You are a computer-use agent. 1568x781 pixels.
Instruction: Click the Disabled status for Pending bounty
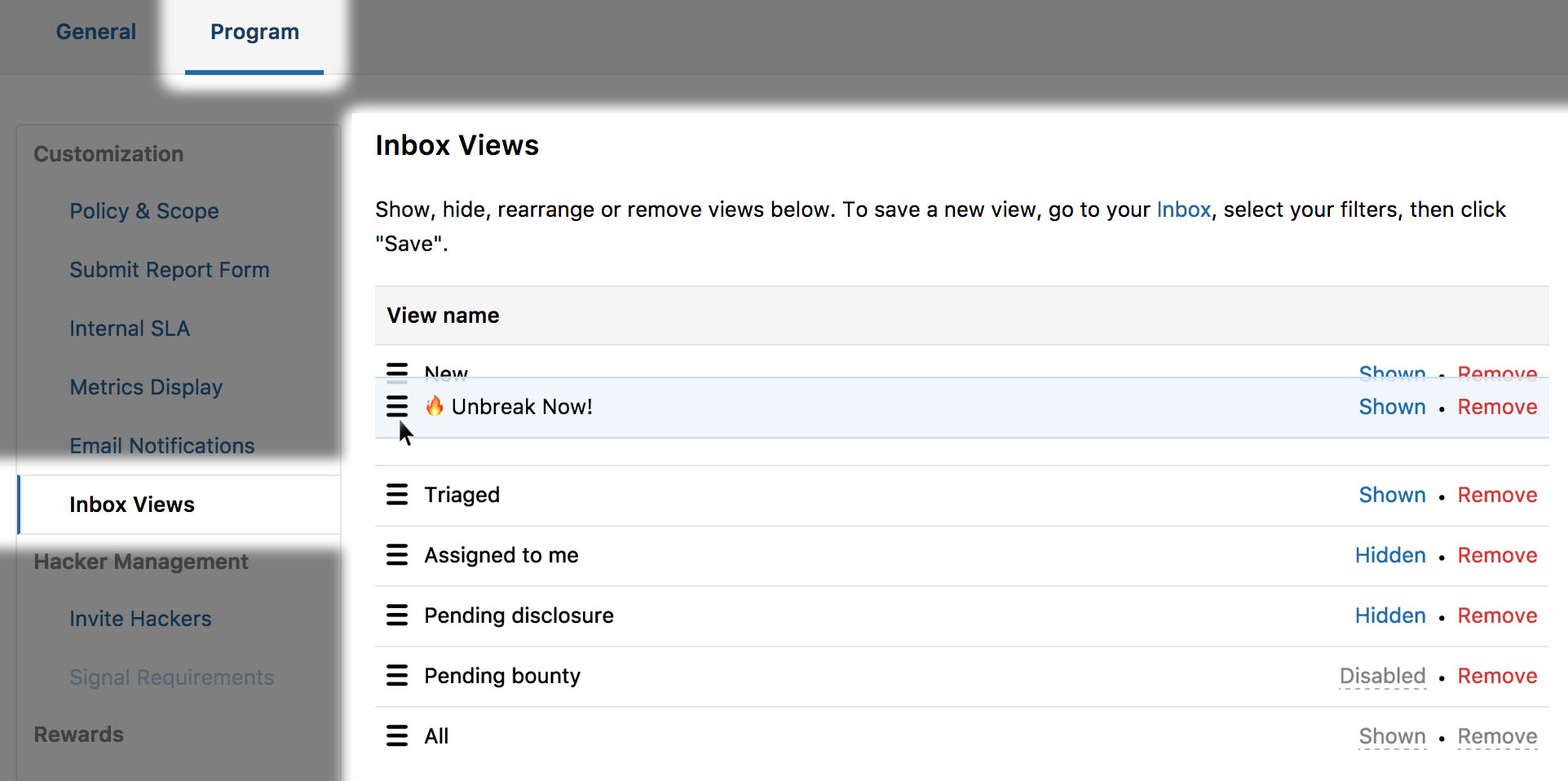pos(1382,676)
